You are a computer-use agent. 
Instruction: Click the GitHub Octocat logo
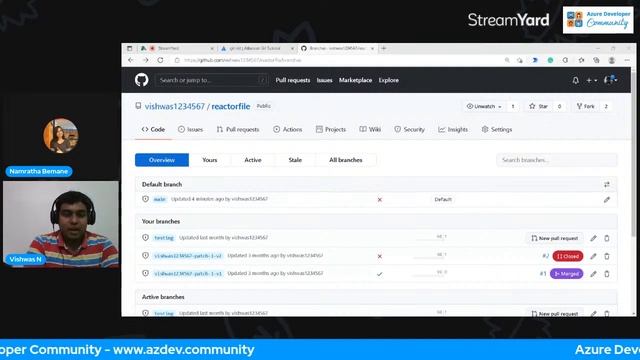tap(142, 80)
